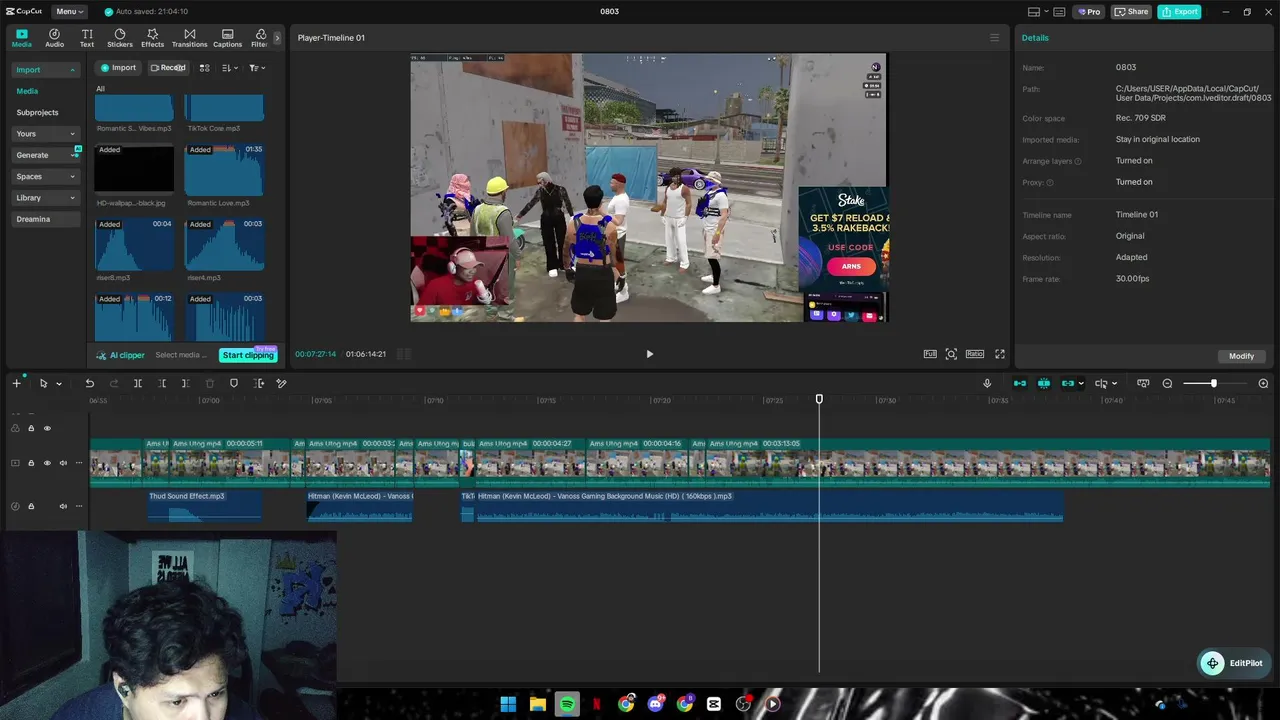Image resolution: width=1280 pixels, height=720 pixels.
Task: Delete left of playhead trim tool
Action: [162, 383]
